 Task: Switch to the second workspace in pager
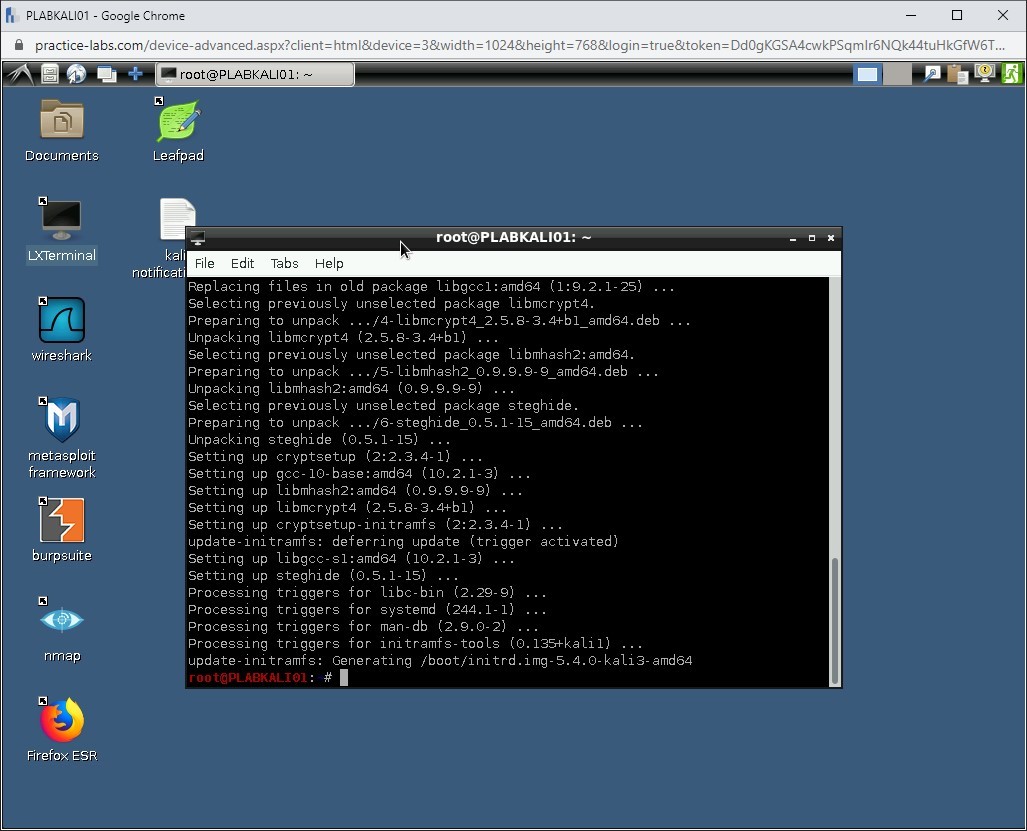pos(897,74)
